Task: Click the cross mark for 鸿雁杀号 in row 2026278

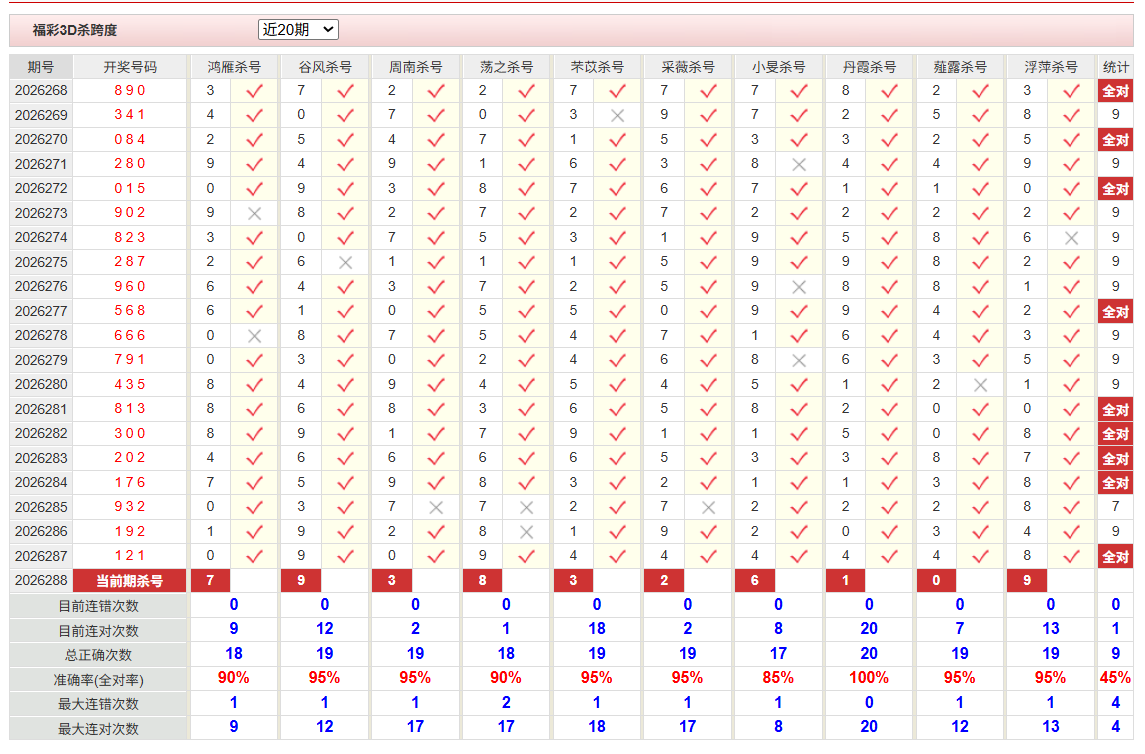Action: pos(254,336)
